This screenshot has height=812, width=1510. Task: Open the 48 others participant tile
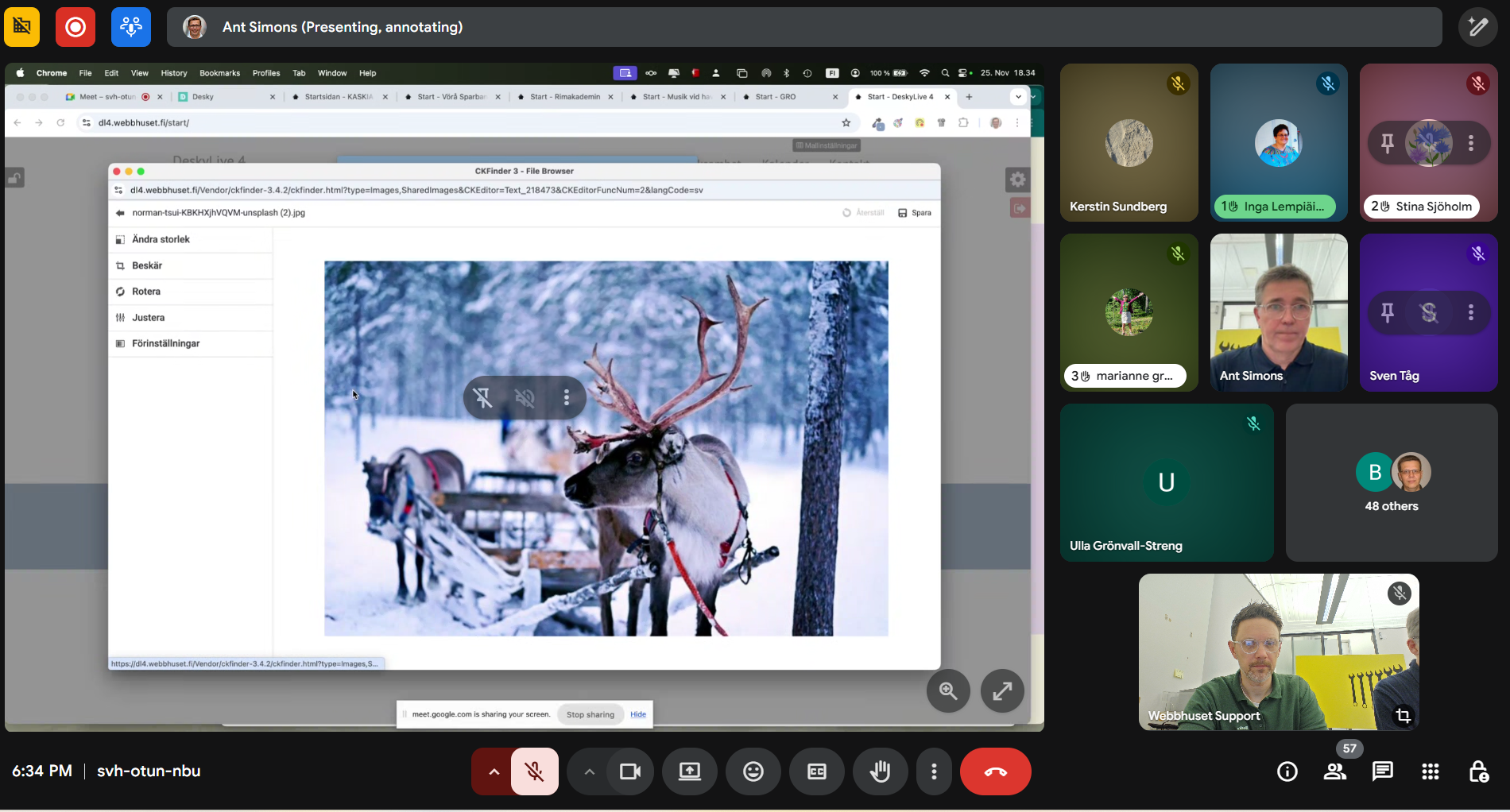click(1391, 482)
